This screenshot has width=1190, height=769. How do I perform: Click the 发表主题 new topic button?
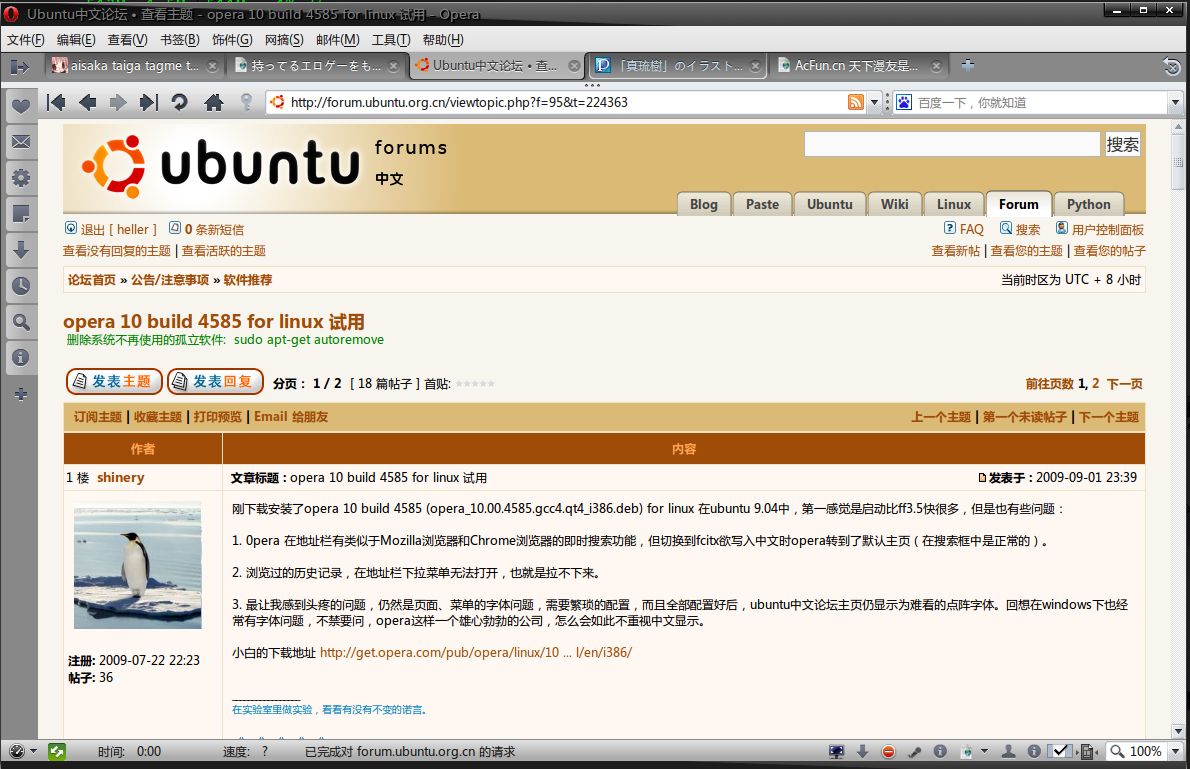click(x=114, y=381)
